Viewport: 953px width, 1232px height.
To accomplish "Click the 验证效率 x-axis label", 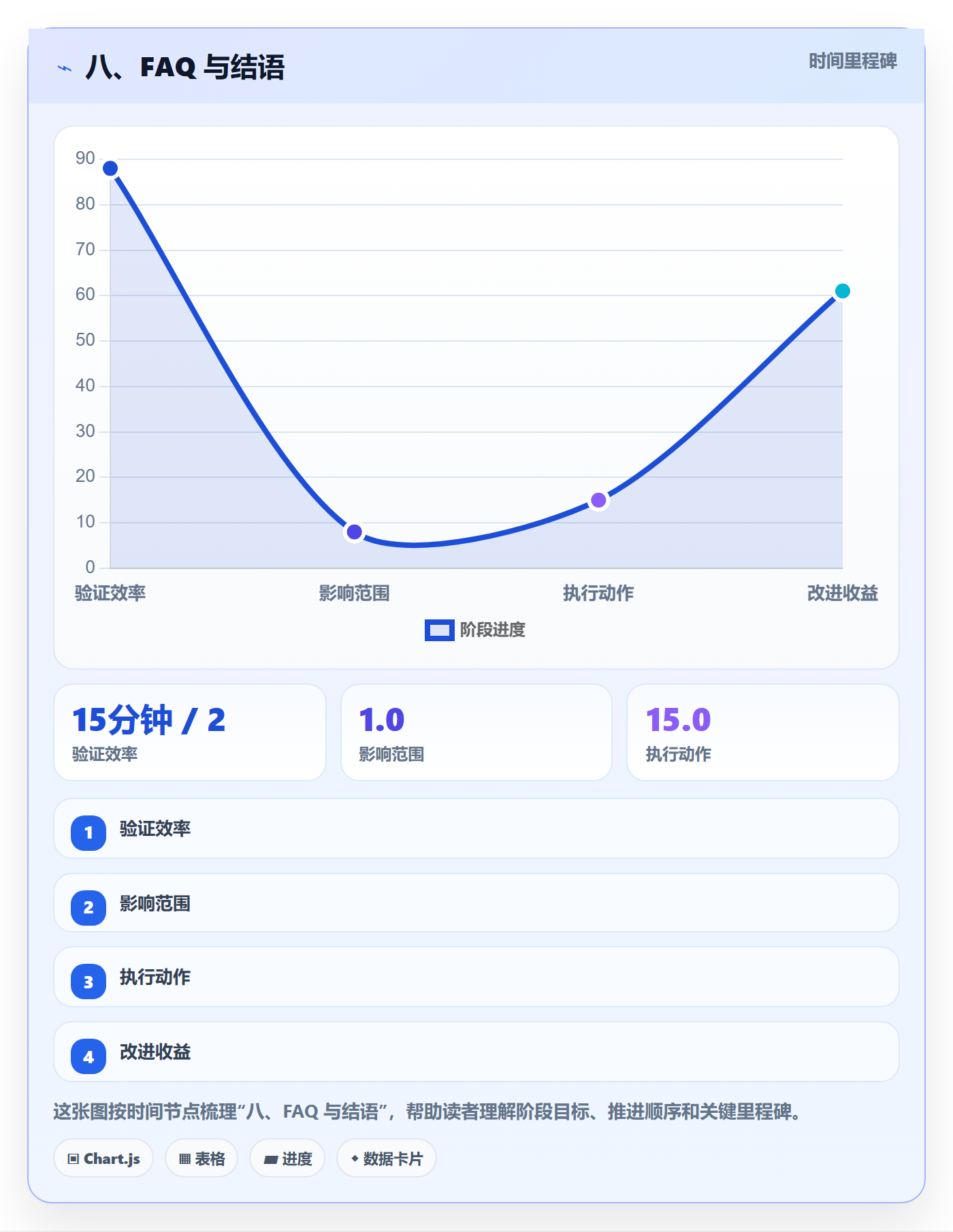I will (110, 594).
